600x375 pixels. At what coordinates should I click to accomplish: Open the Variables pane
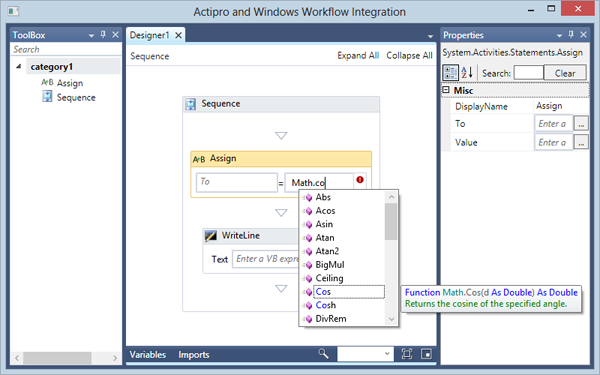click(148, 354)
